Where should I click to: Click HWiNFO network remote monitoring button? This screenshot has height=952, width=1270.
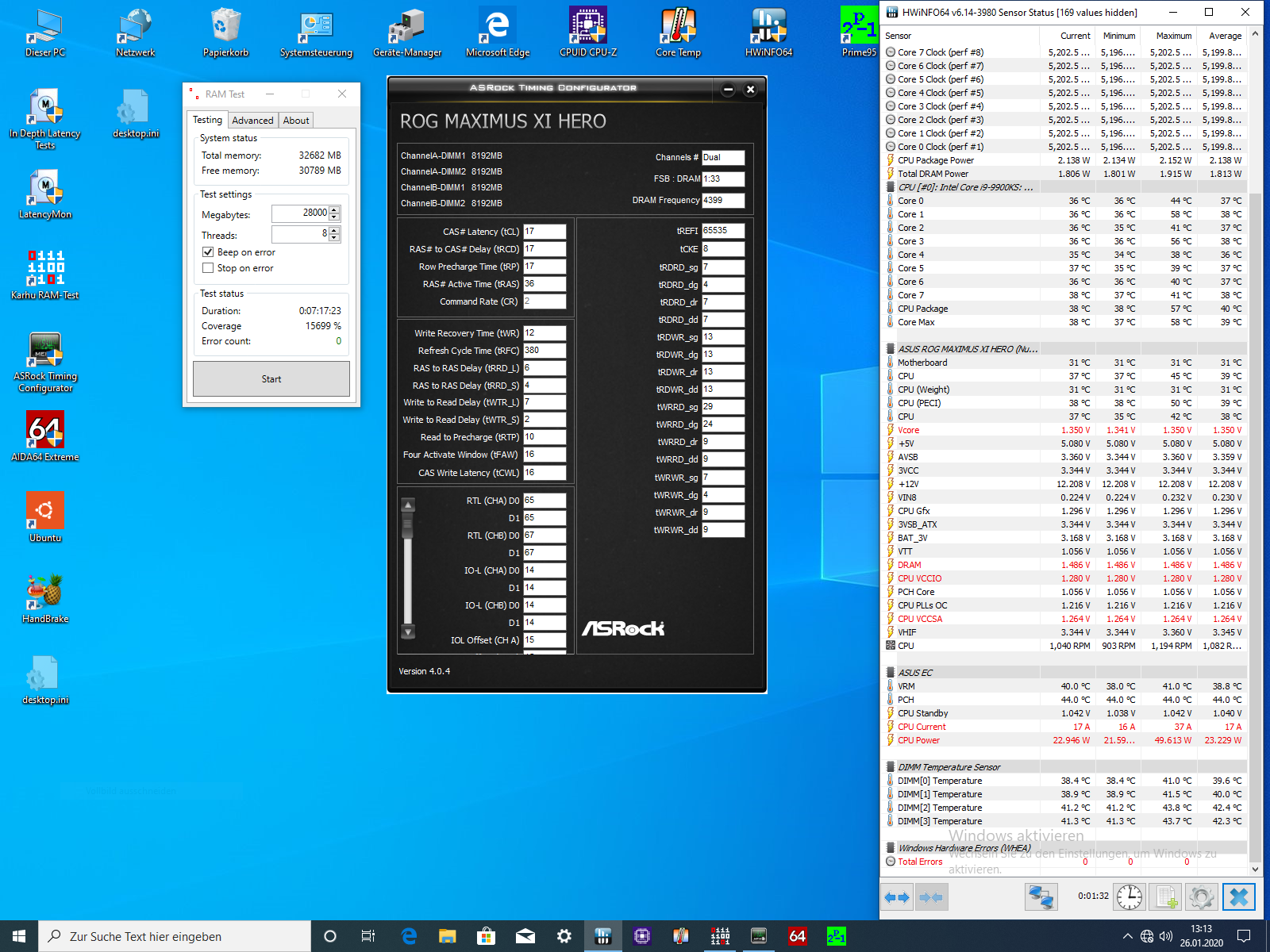tap(1041, 897)
